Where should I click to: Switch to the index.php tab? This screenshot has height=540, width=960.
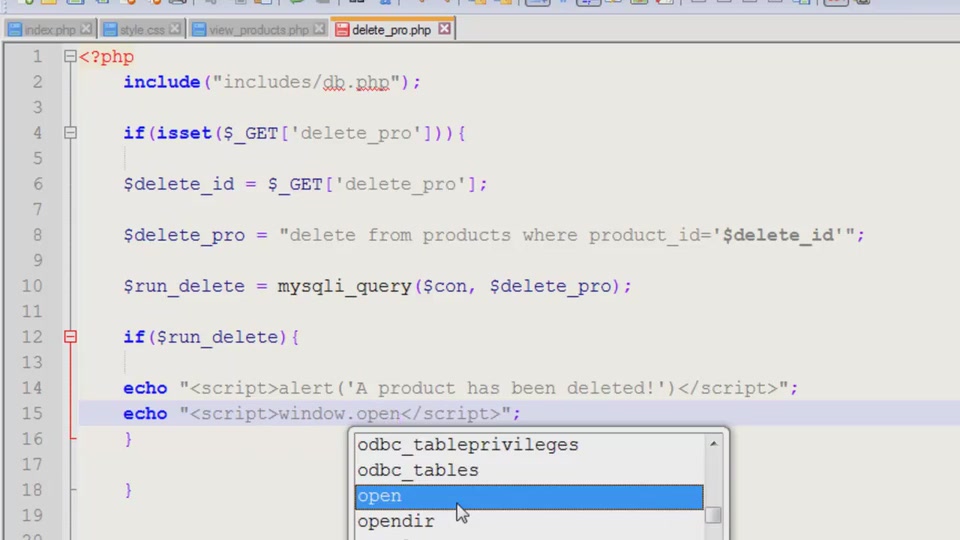click(x=50, y=29)
